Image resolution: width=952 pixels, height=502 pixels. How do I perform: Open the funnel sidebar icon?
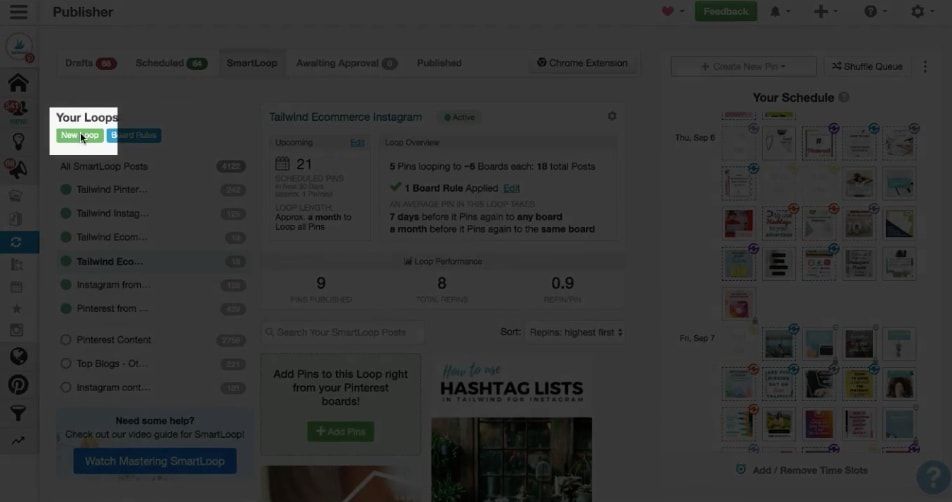pos(18,413)
